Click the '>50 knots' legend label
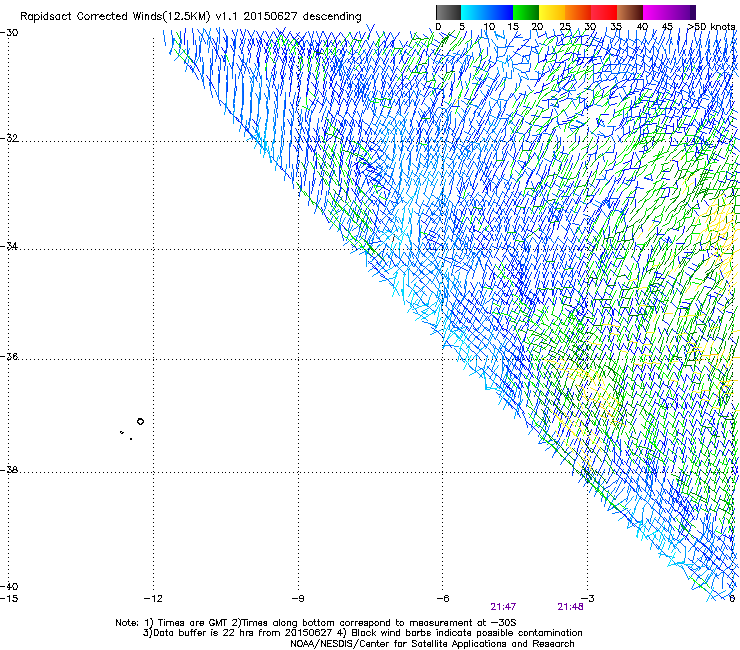Screen dimensions: 740x650 (x=711, y=27)
